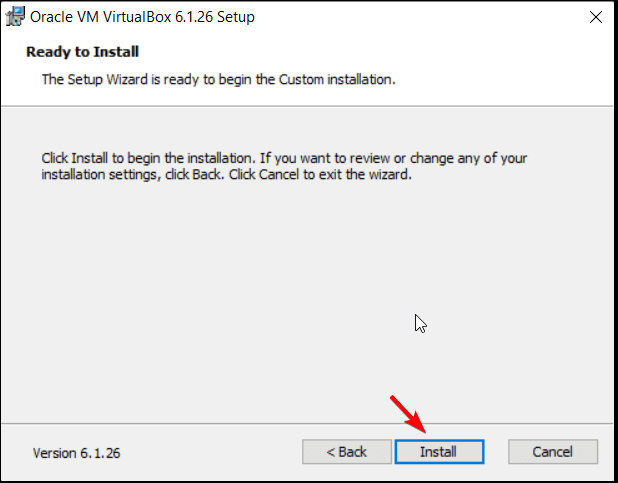Click the Setup Wizard is ready subtitle text
The image size is (618, 483).
(x=219, y=79)
